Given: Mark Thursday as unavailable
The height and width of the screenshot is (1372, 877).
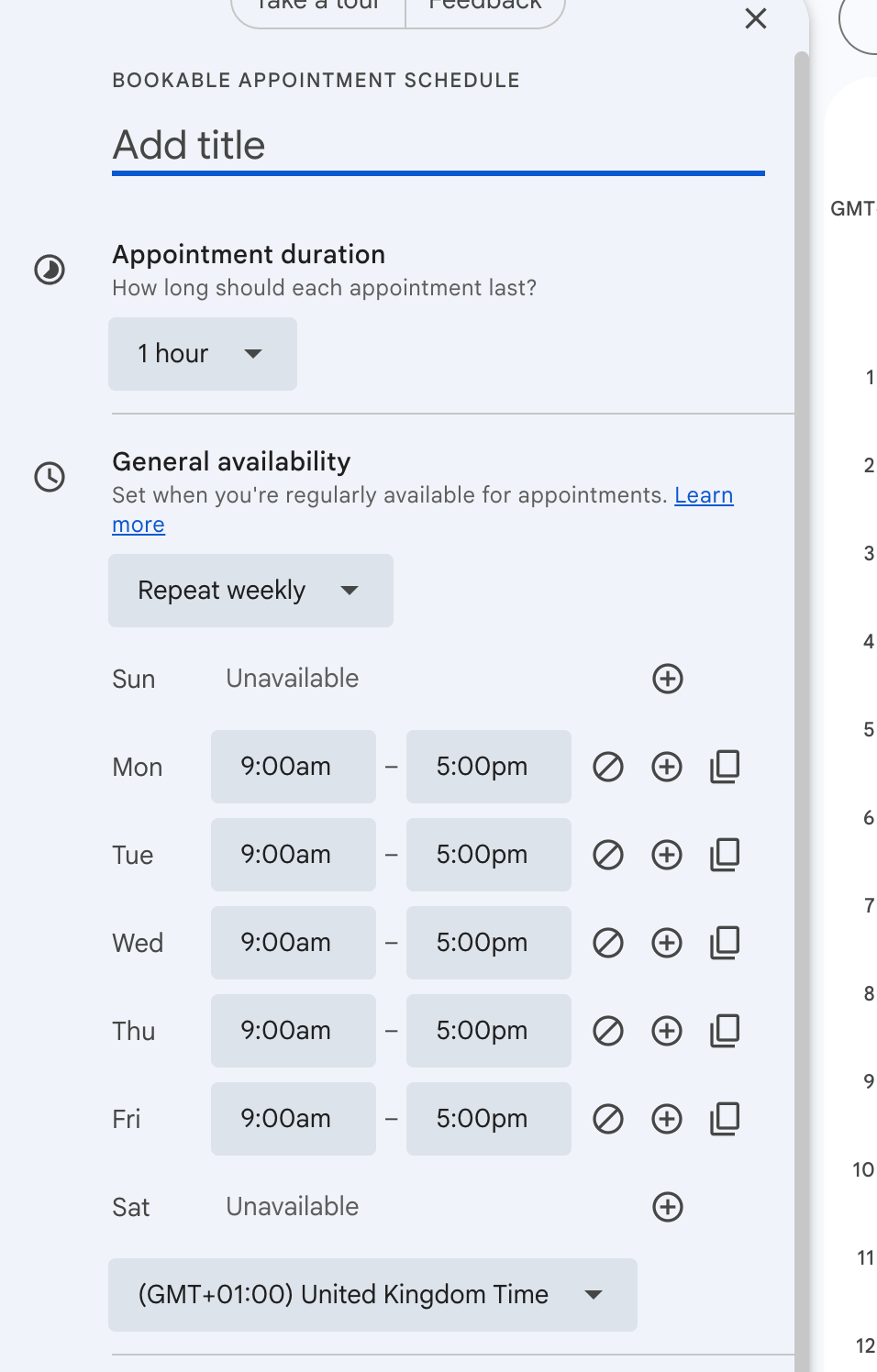Looking at the screenshot, I should tap(608, 1030).
